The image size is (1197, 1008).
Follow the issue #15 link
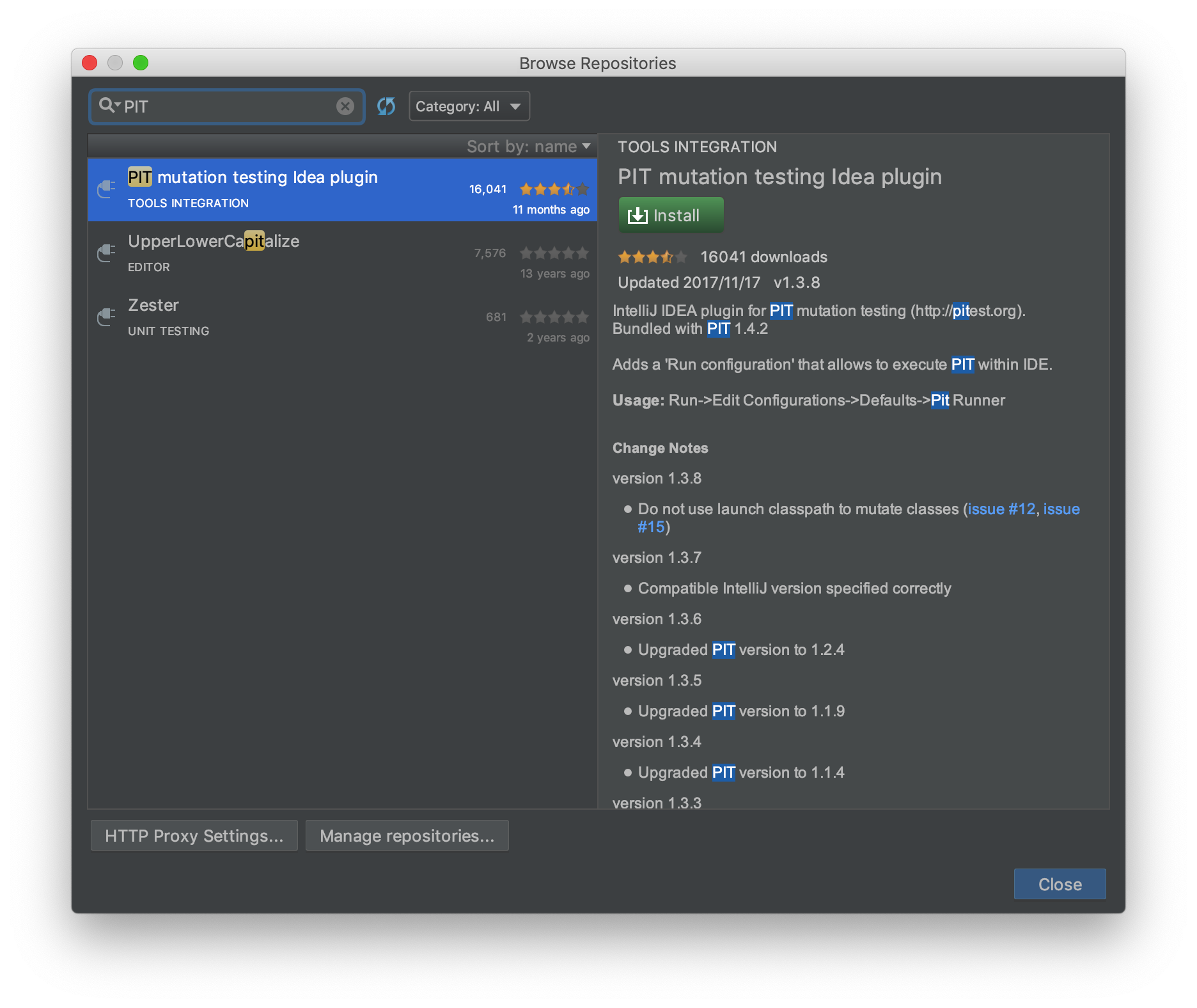(x=651, y=526)
